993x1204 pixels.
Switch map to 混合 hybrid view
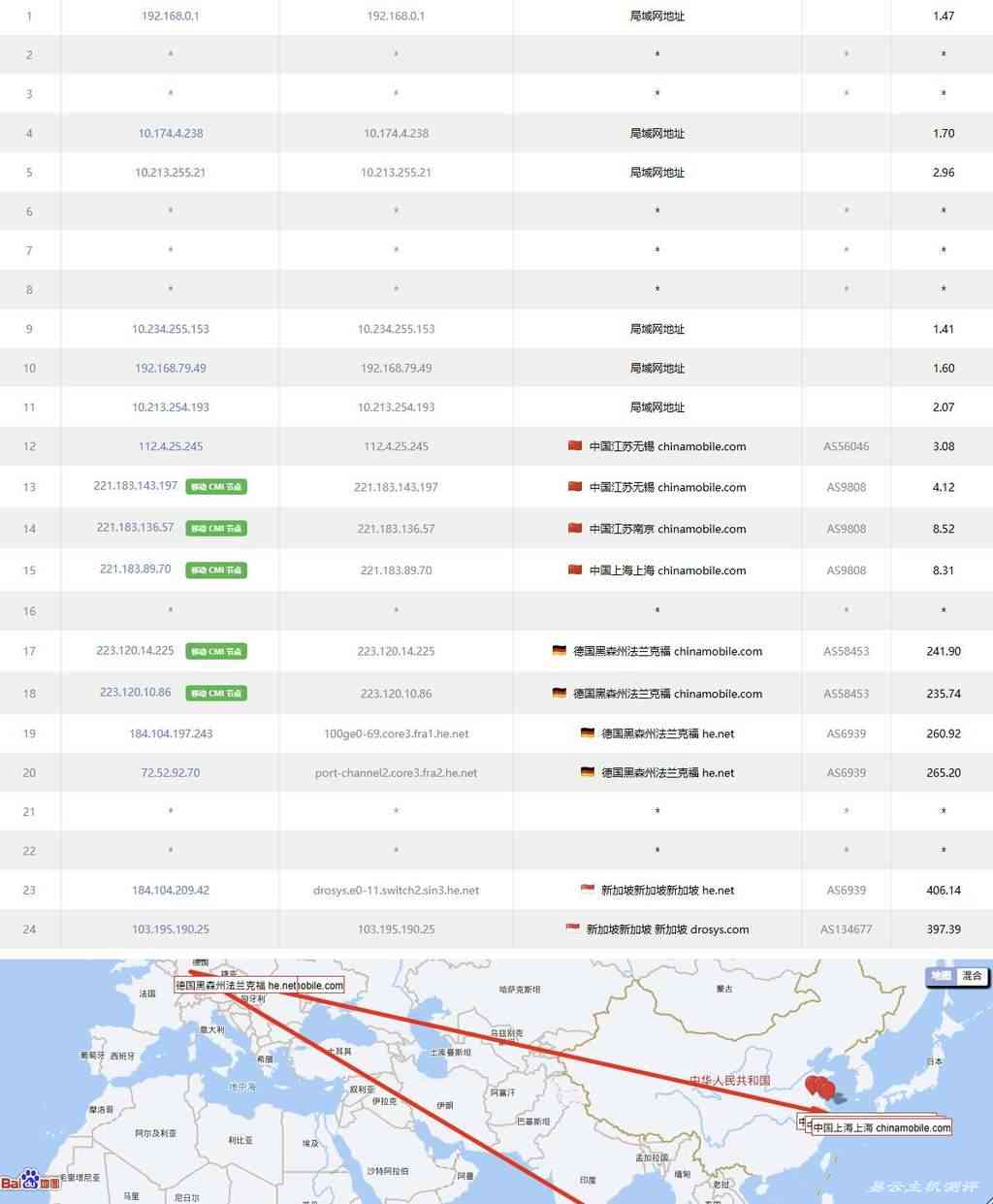click(x=972, y=976)
